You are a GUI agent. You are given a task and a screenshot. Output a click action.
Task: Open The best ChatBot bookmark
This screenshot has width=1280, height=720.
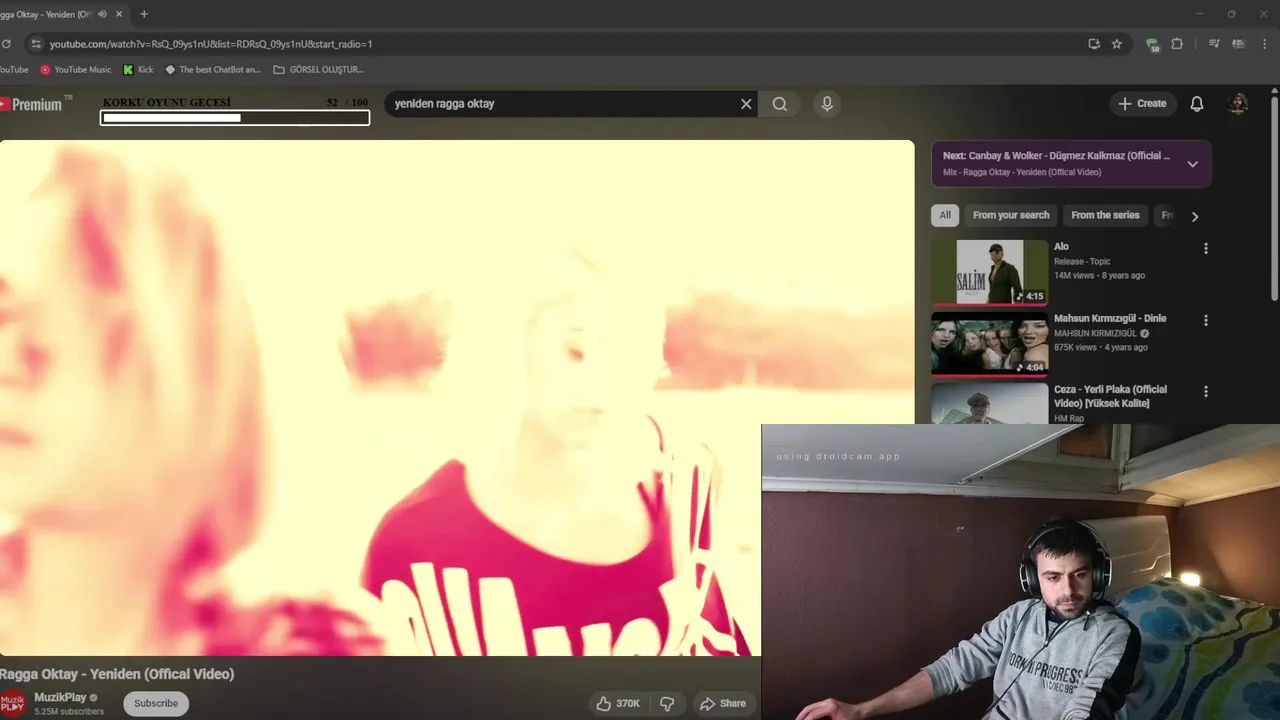coord(212,70)
